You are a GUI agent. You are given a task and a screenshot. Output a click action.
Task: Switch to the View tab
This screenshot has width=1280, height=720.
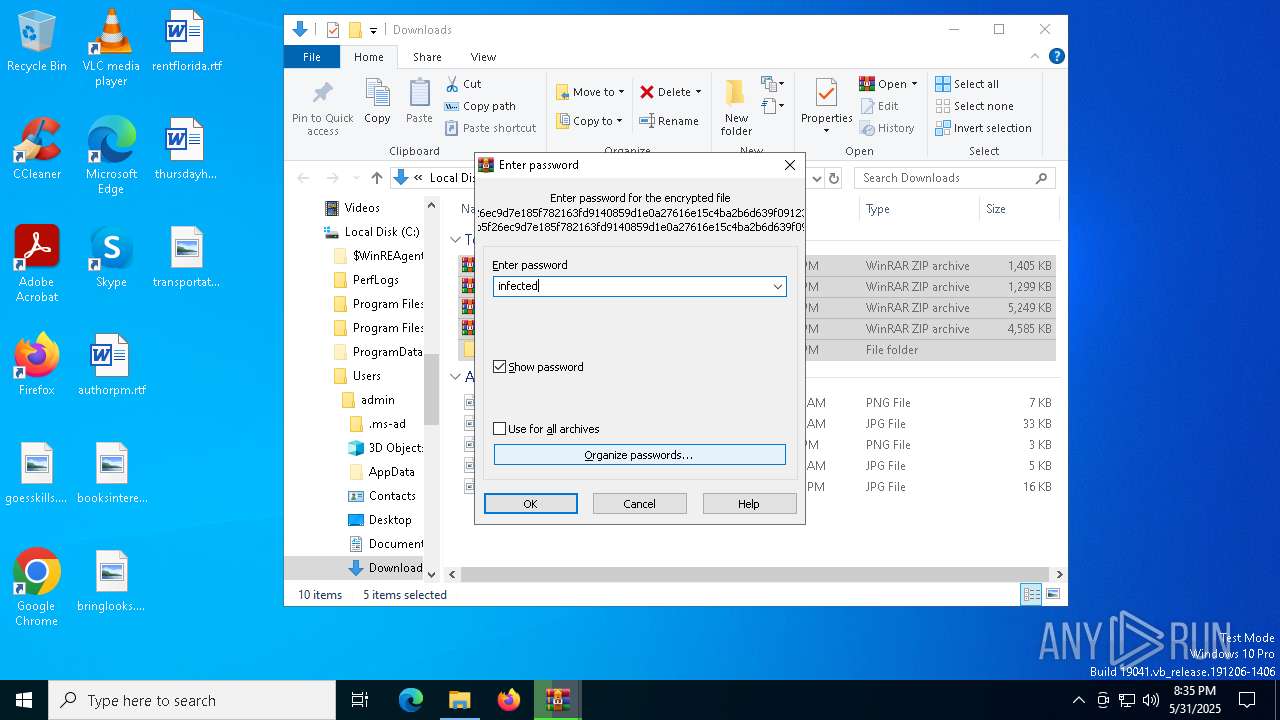483,57
